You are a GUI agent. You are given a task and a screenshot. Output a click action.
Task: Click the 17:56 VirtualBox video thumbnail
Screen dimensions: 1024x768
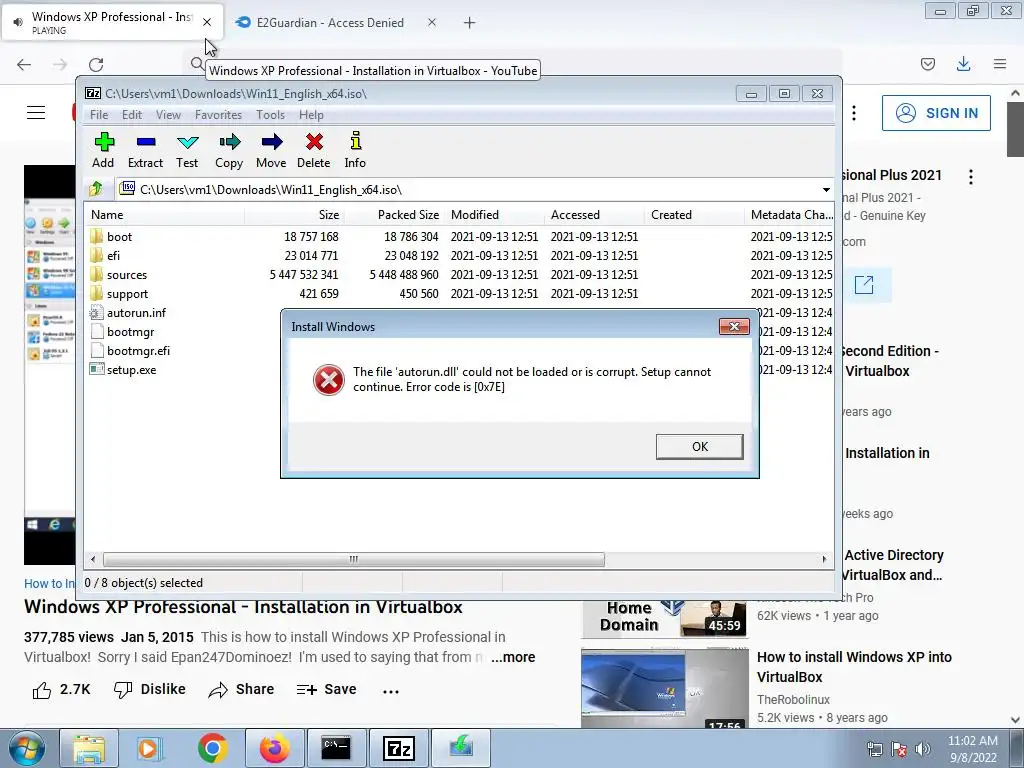point(665,688)
